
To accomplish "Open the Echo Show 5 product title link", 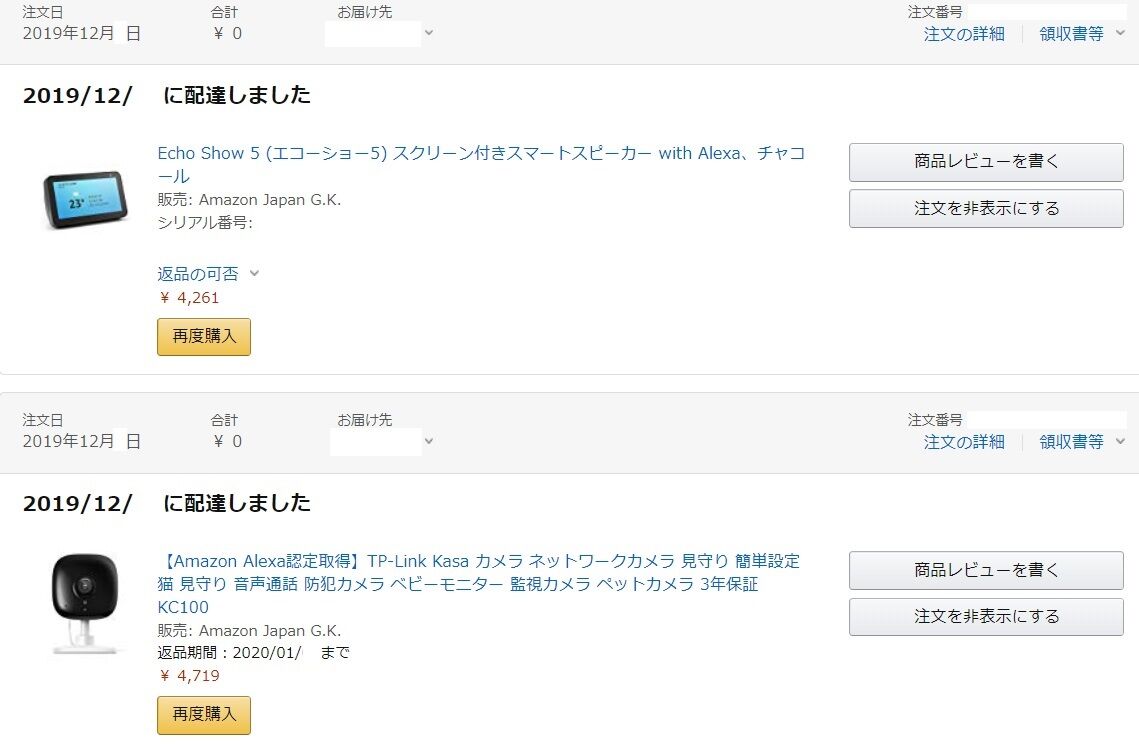I will click(481, 164).
